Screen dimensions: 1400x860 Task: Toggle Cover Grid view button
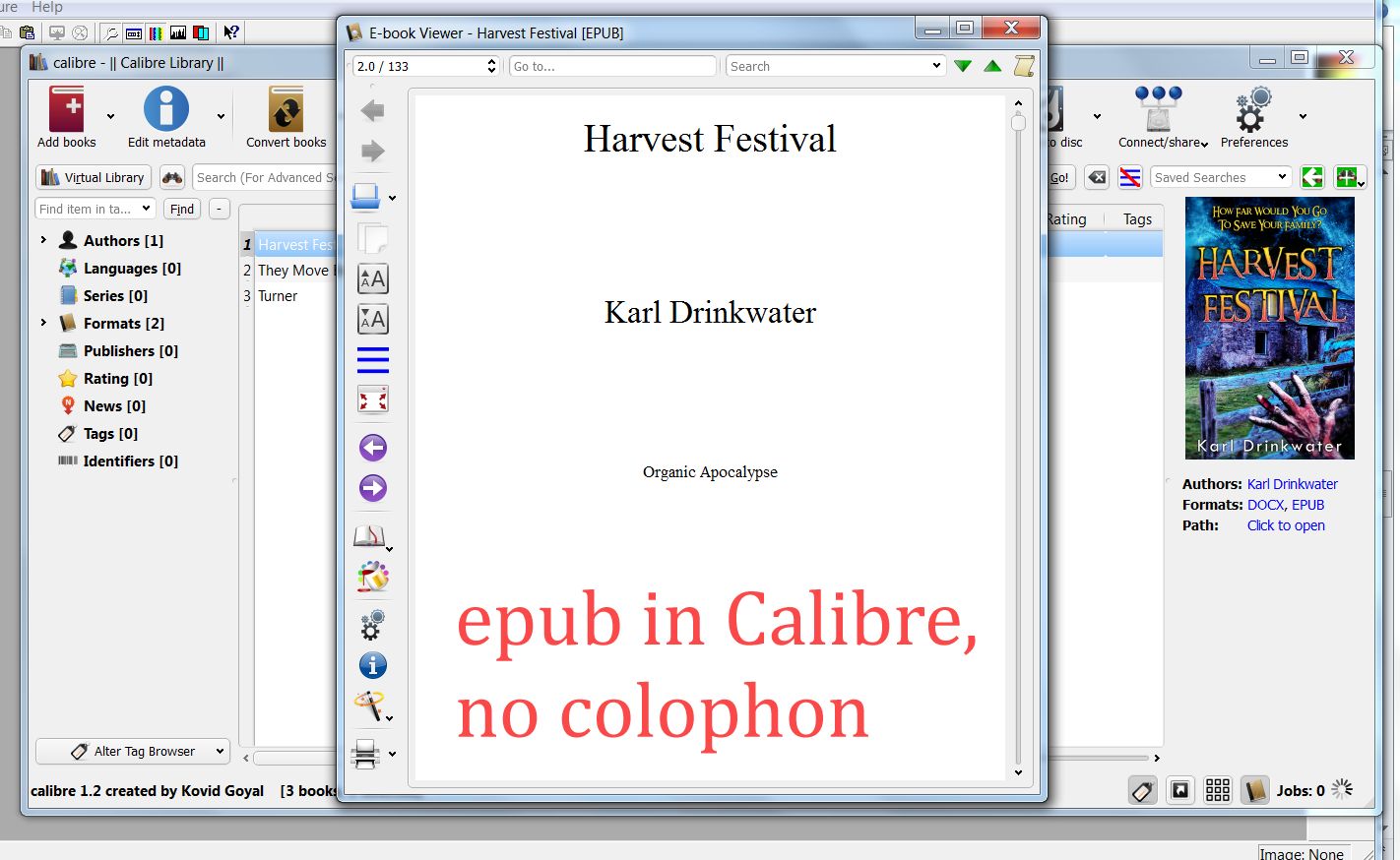pos(1218,790)
